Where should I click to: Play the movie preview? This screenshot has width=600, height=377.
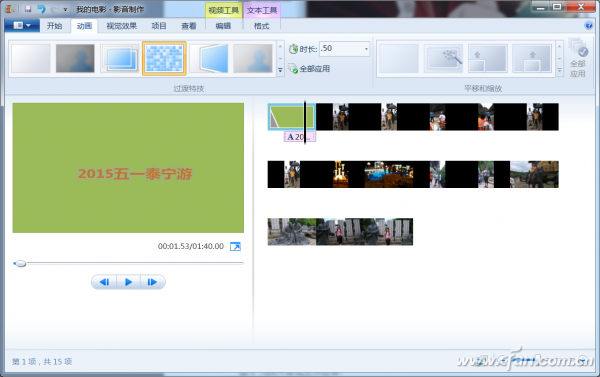pyautogui.click(x=128, y=282)
